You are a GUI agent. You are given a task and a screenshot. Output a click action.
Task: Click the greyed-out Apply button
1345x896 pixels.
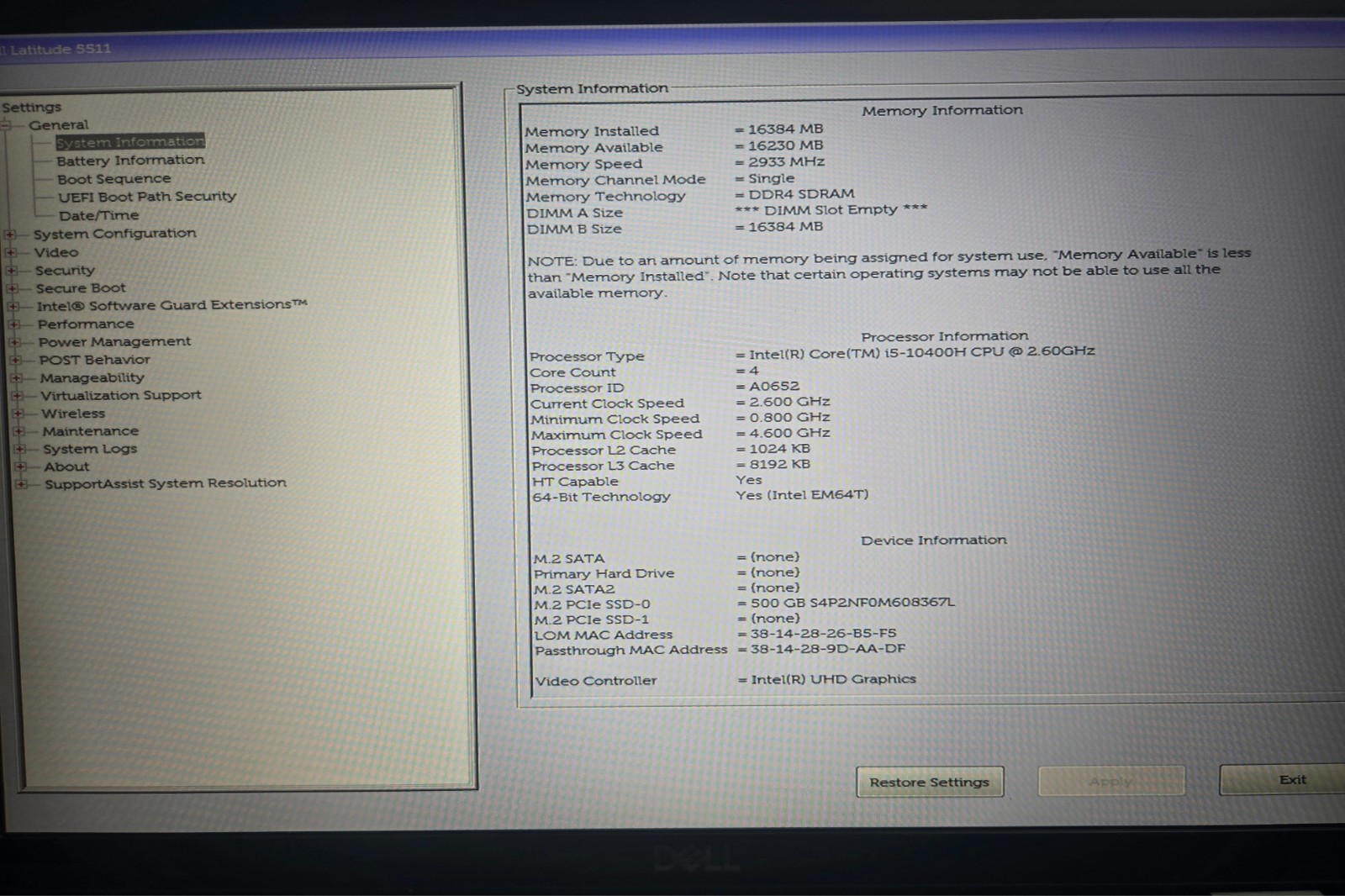tap(1111, 781)
